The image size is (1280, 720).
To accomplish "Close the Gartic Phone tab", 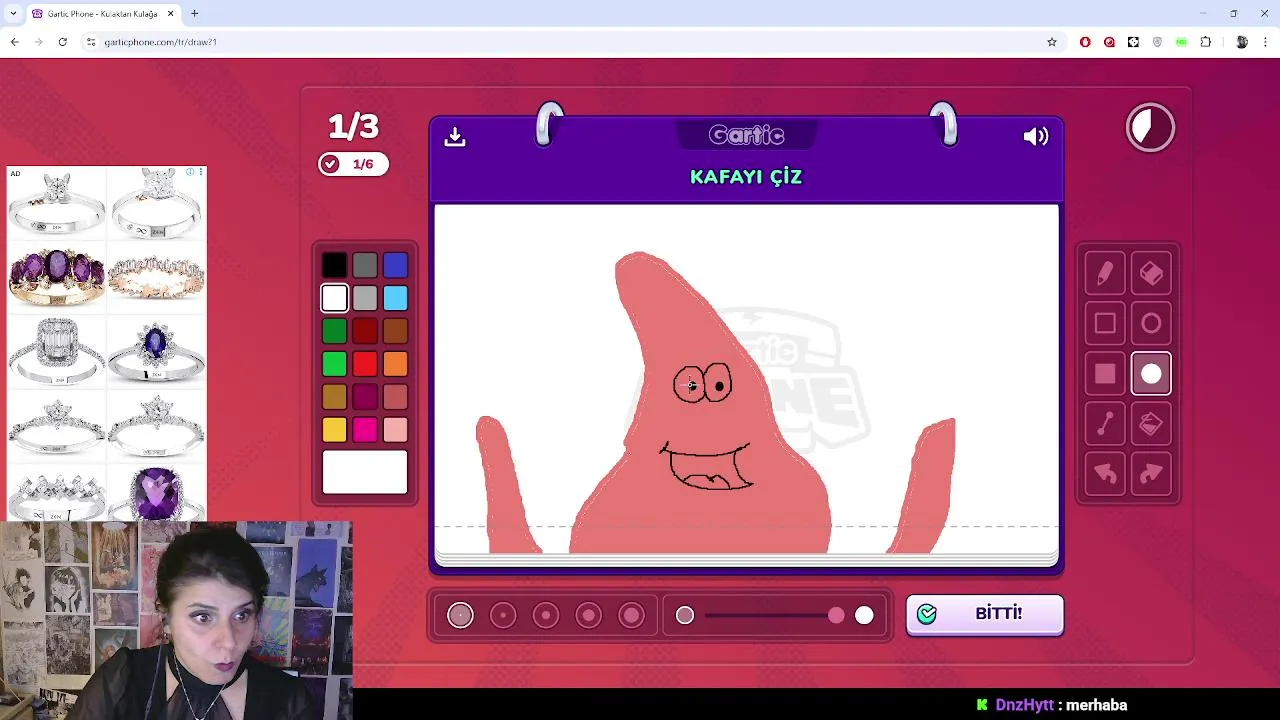I will click(170, 13).
